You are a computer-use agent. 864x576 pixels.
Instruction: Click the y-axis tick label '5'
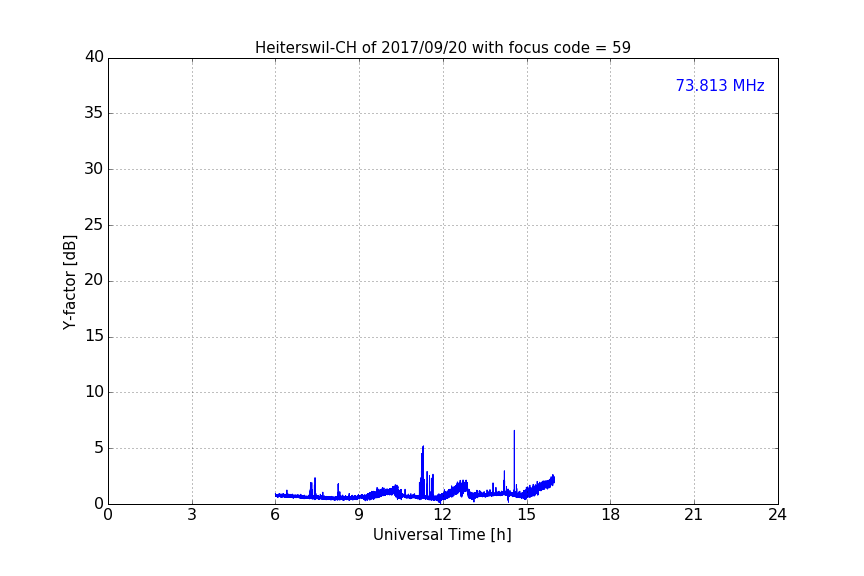click(x=99, y=448)
